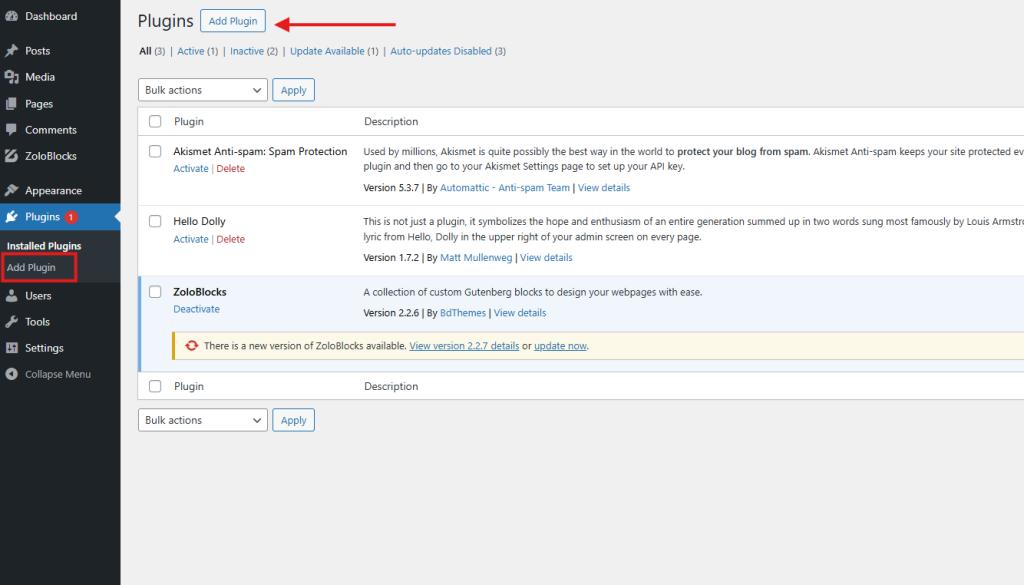The image size is (1024, 585).
Task: Click the Pages icon in sidebar
Action: coord(11,104)
